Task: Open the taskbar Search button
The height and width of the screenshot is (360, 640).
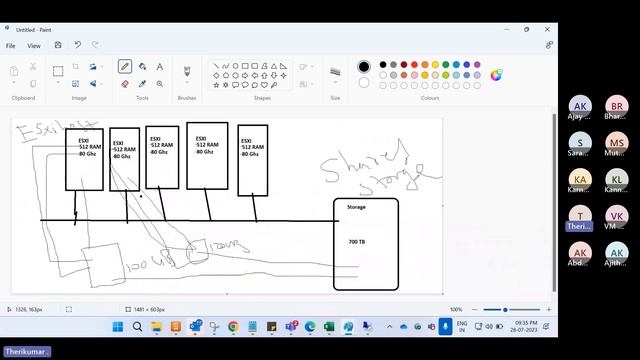Action: click(137, 327)
